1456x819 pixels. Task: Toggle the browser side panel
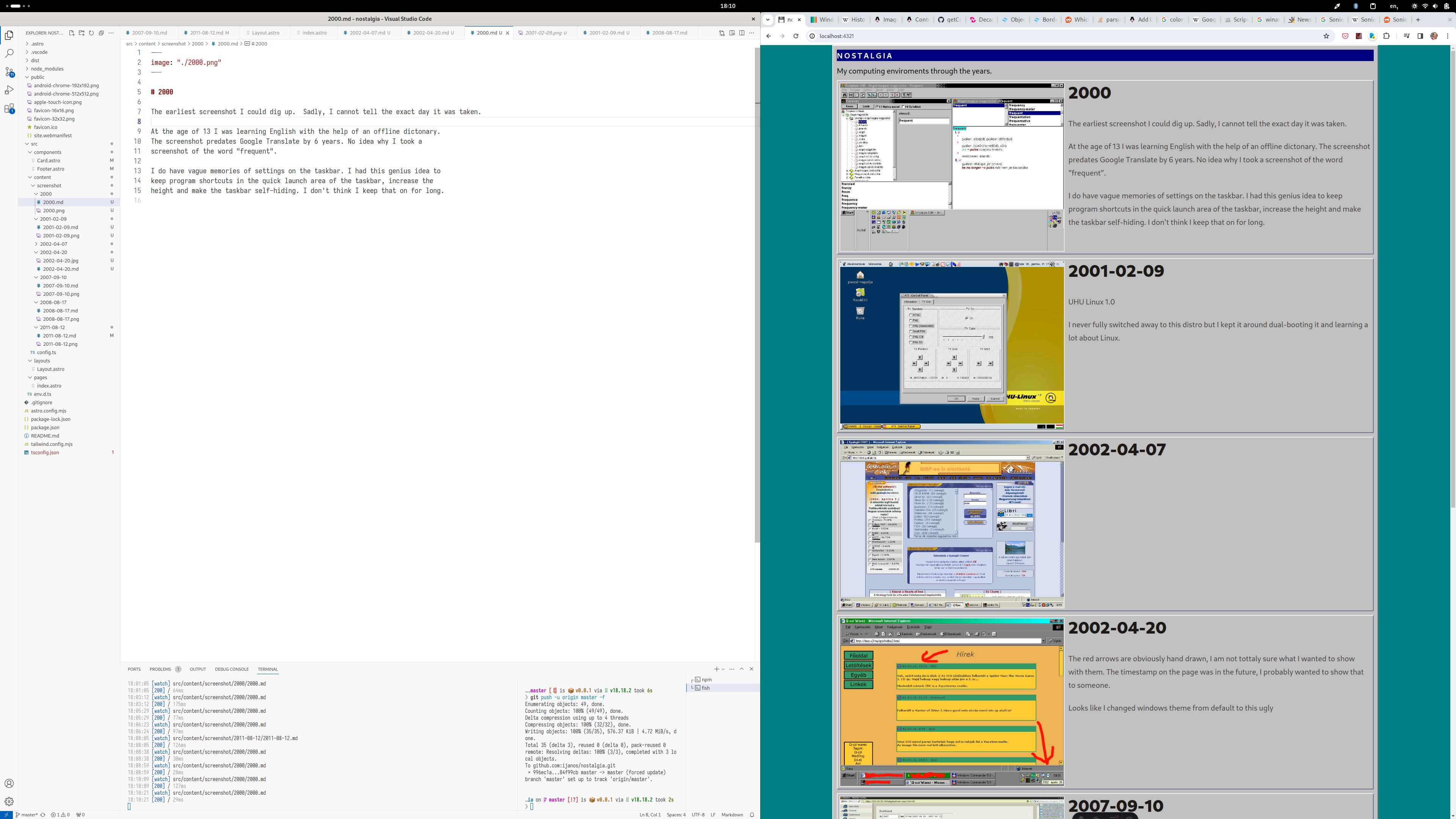[1420, 36]
